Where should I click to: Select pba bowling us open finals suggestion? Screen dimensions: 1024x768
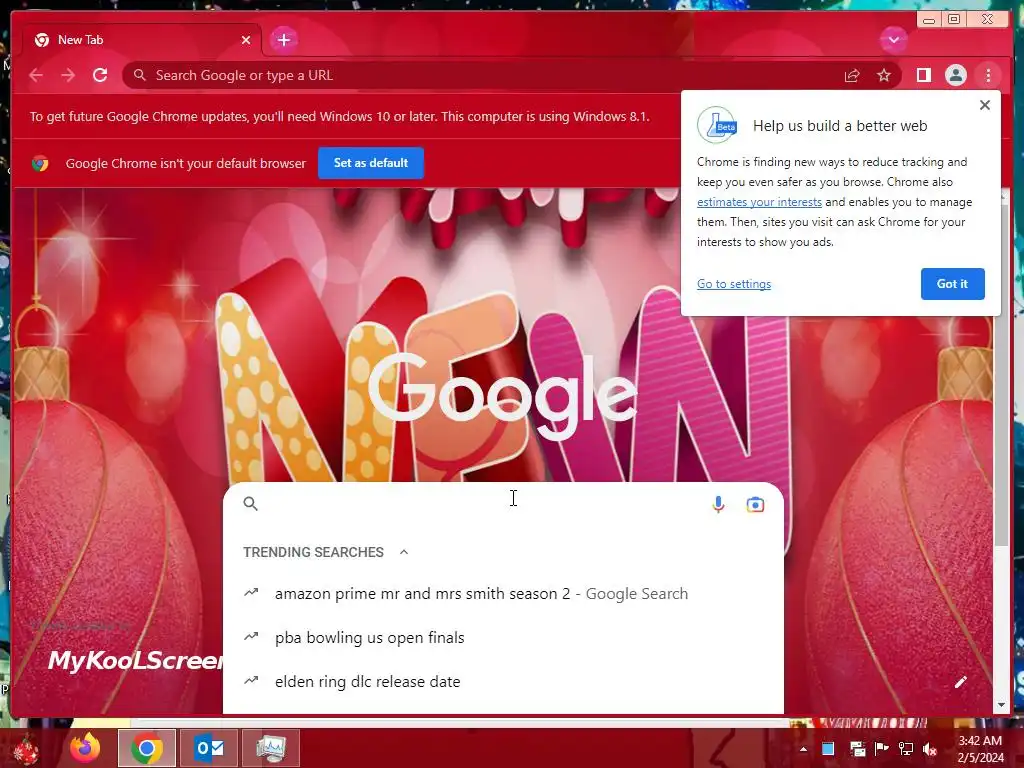[x=503, y=637]
